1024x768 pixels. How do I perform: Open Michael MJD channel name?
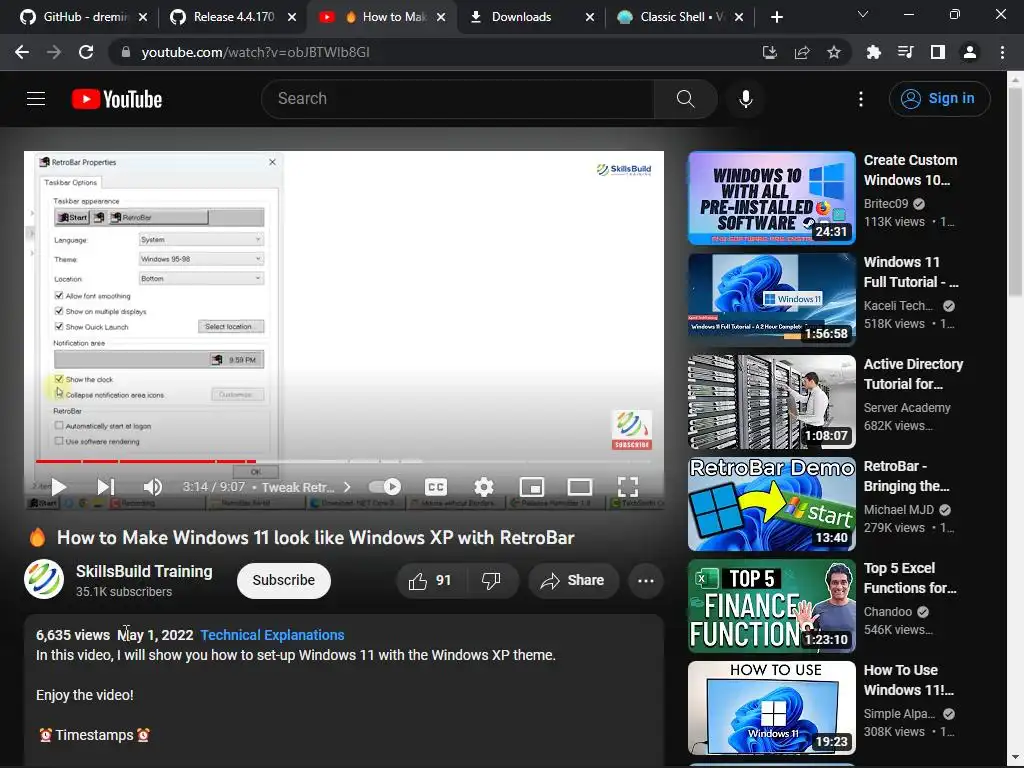899,509
